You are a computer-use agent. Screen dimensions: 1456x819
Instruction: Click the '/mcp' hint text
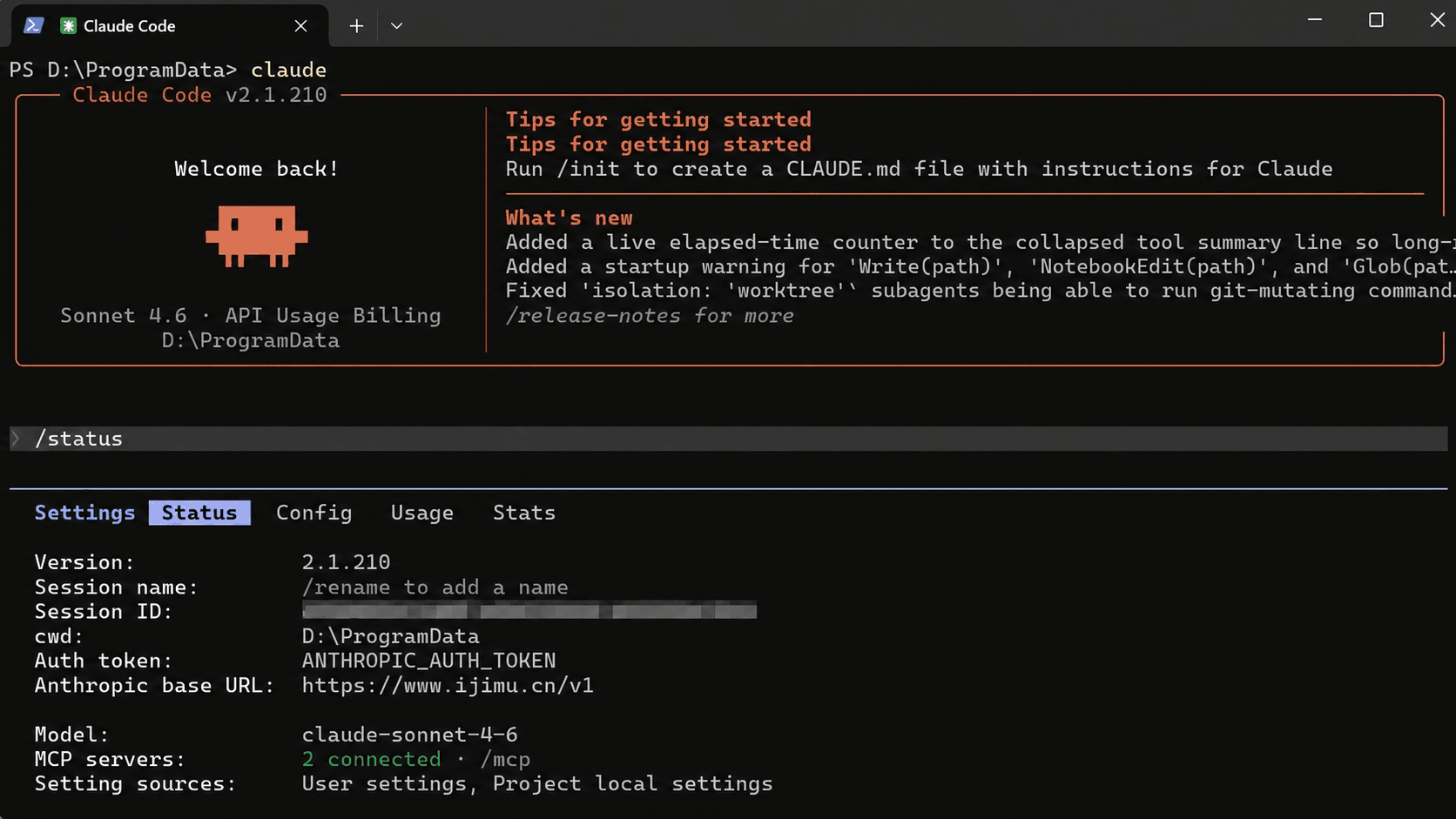pyautogui.click(x=505, y=759)
